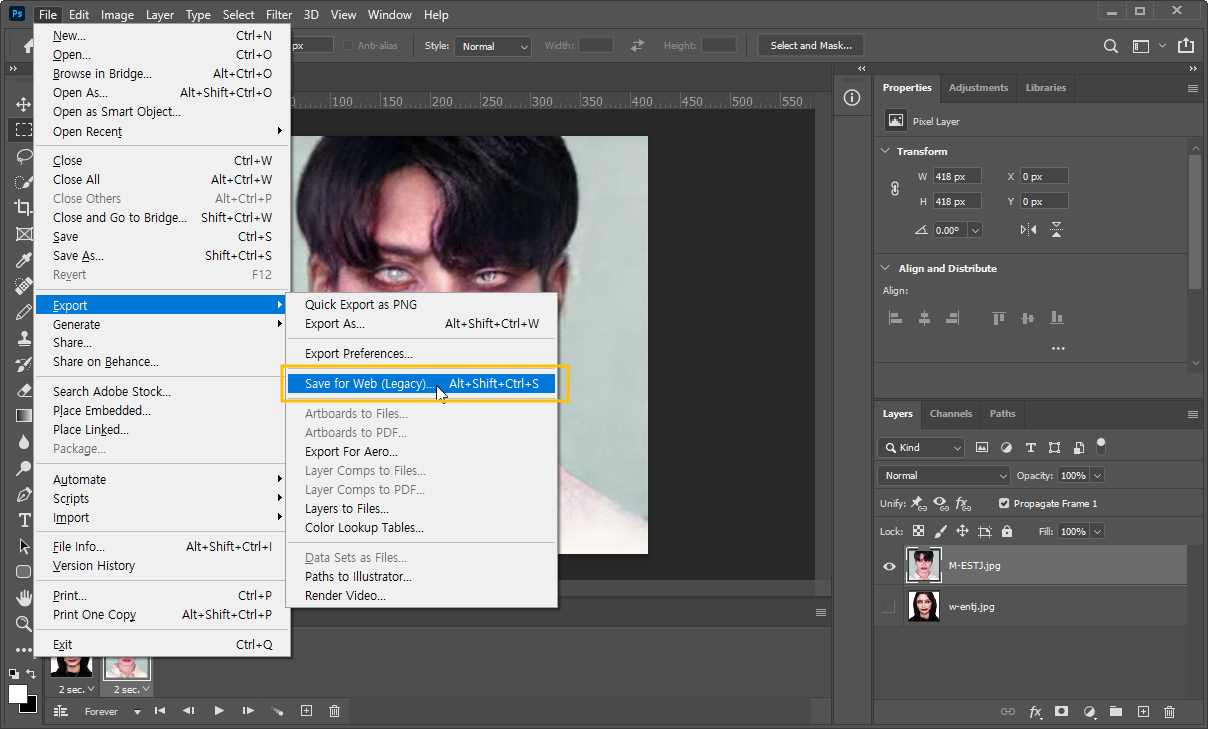
Task: Change the Forever loop count dropdown
Action: [x=101, y=711]
